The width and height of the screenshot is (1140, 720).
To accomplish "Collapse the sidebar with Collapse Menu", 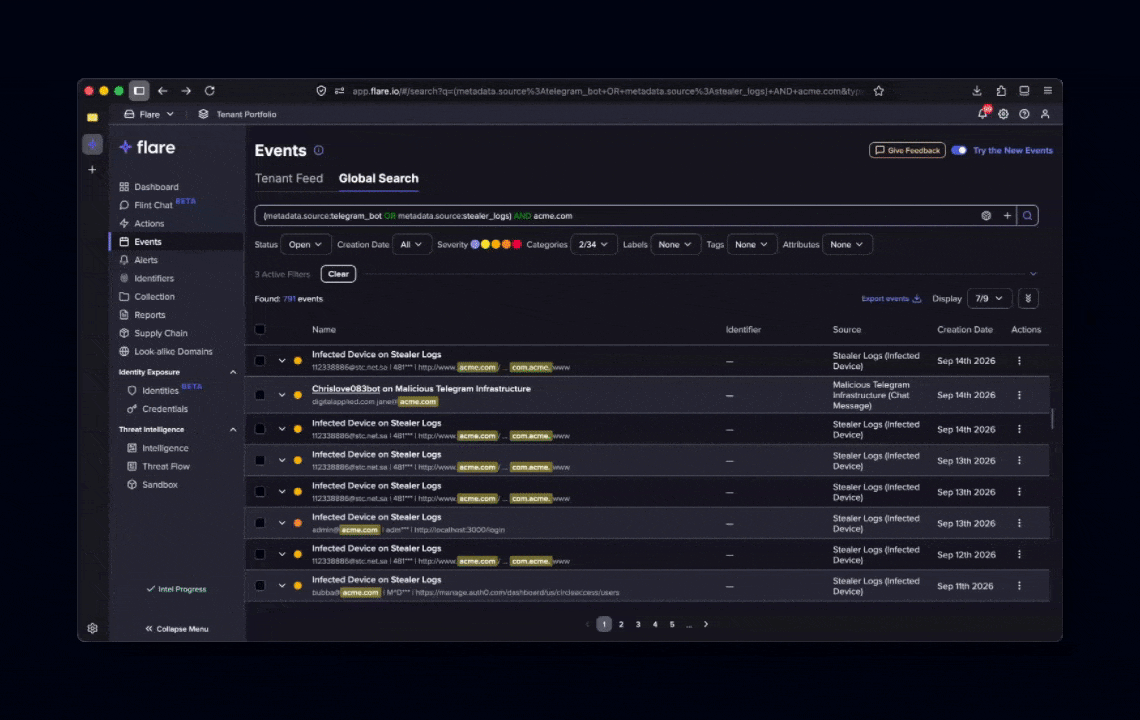I will [177, 629].
